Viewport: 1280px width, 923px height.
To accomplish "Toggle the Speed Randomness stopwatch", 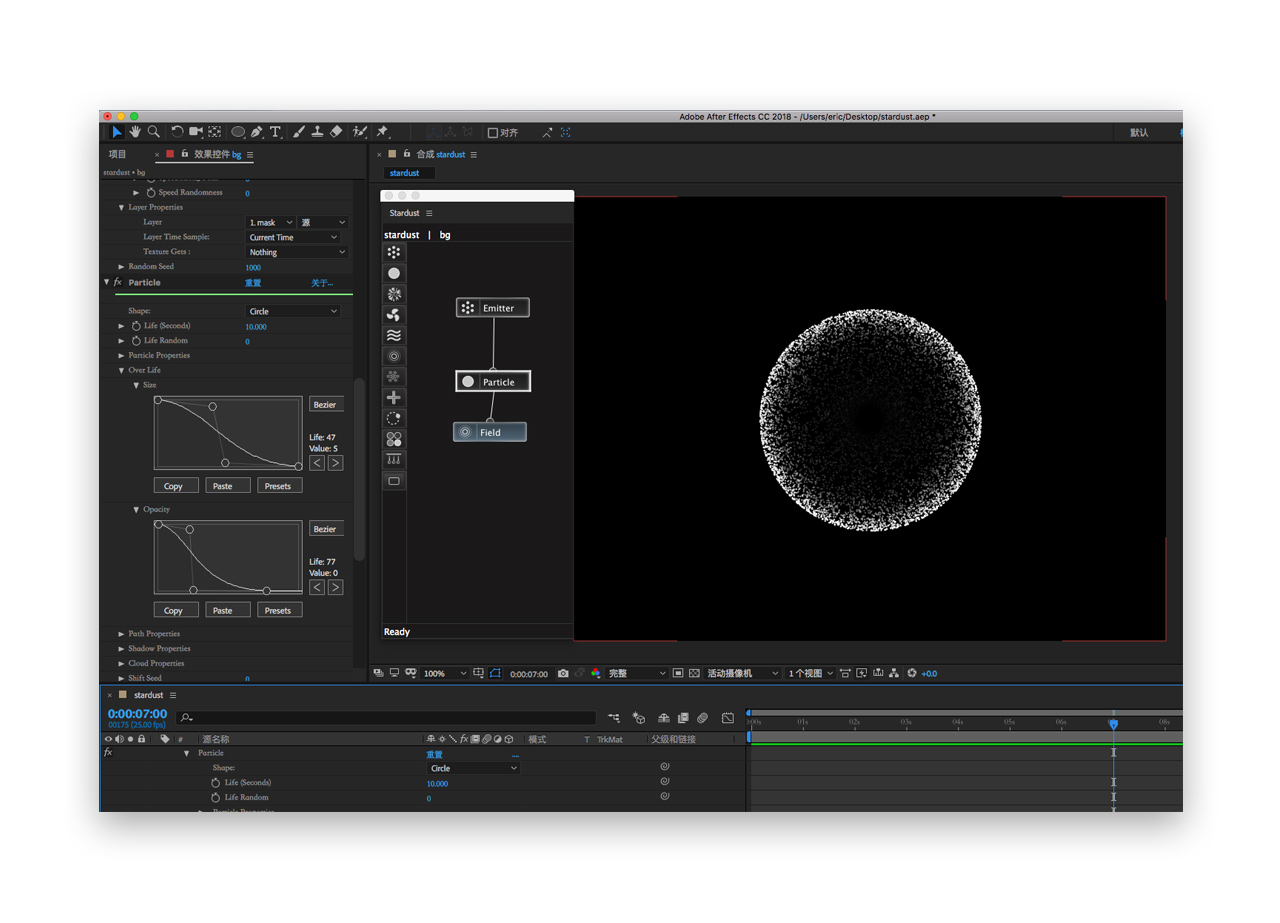I will [x=151, y=192].
